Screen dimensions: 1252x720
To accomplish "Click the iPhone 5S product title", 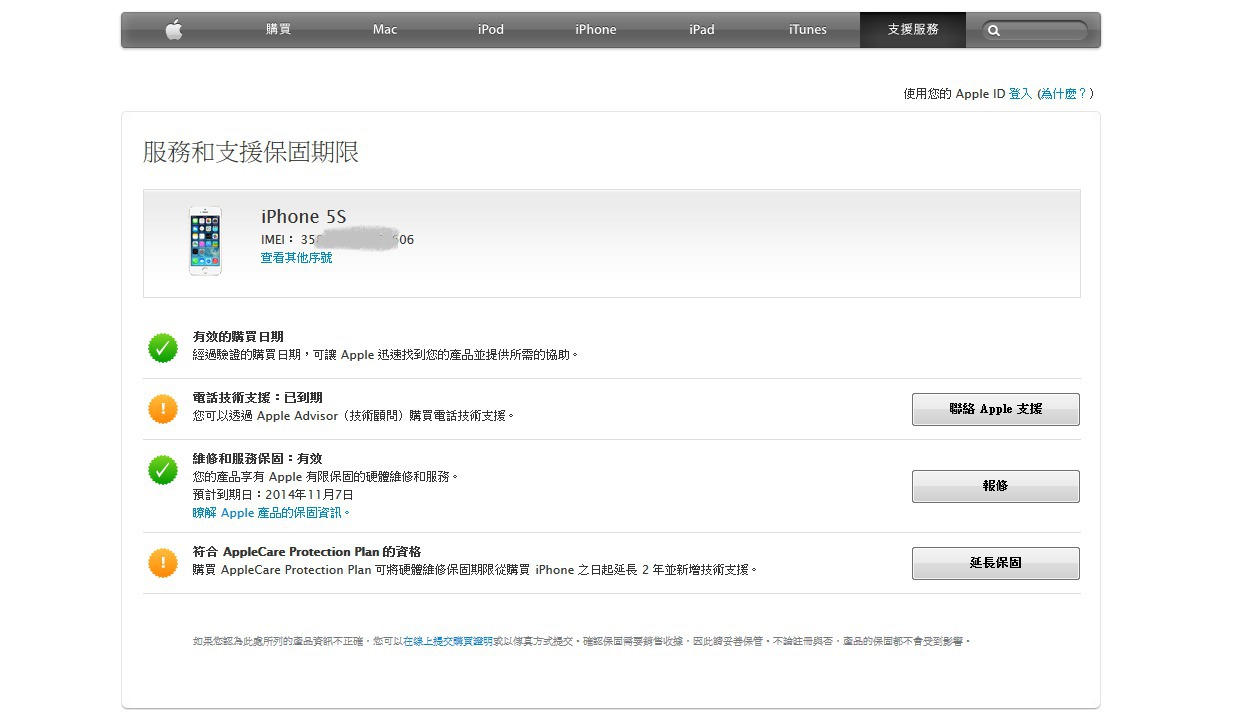I will (304, 216).
